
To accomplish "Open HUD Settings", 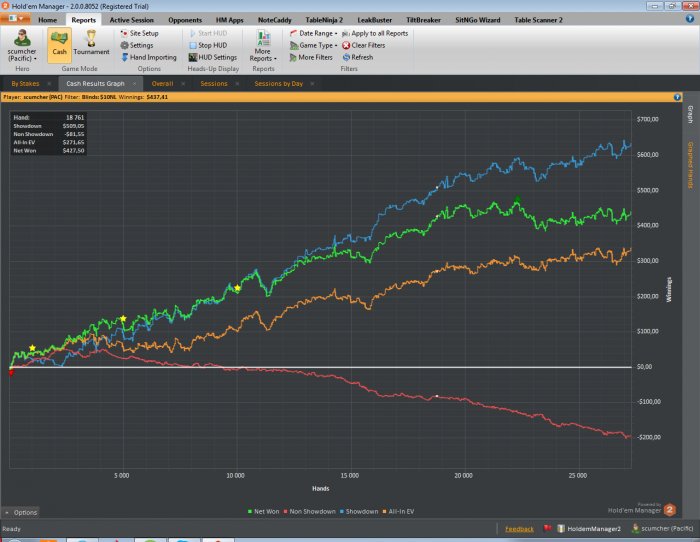I will [212, 57].
